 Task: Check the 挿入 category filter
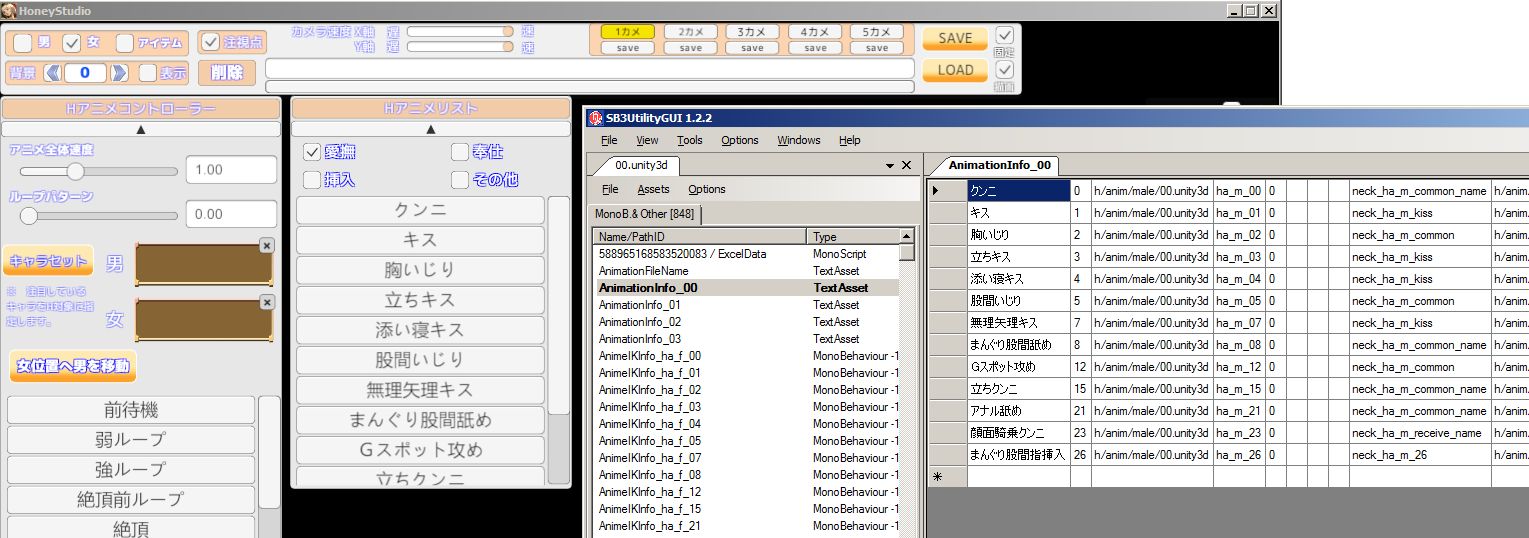tap(312, 180)
